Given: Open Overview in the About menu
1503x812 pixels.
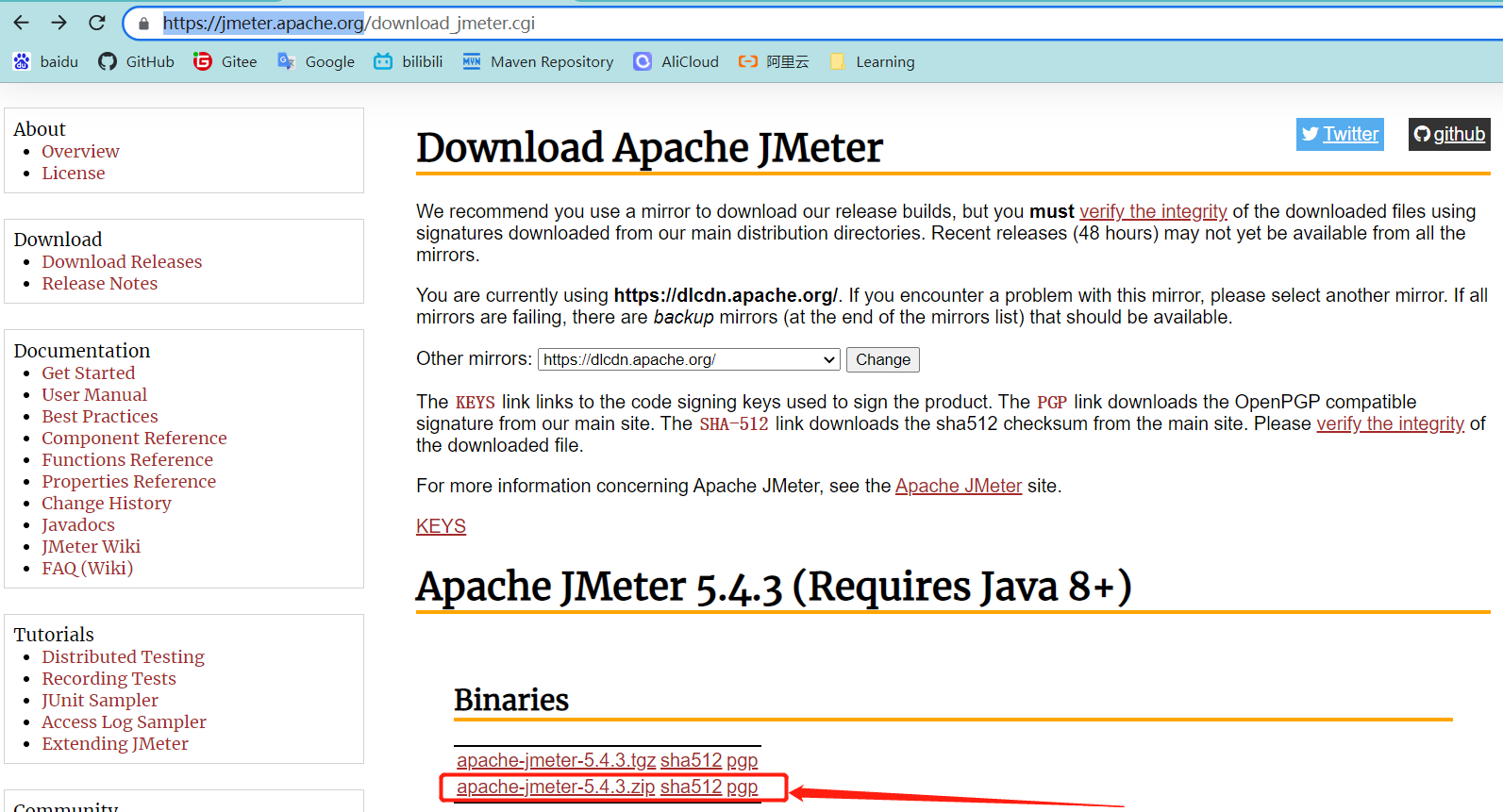Looking at the screenshot, I should [80, 151].
